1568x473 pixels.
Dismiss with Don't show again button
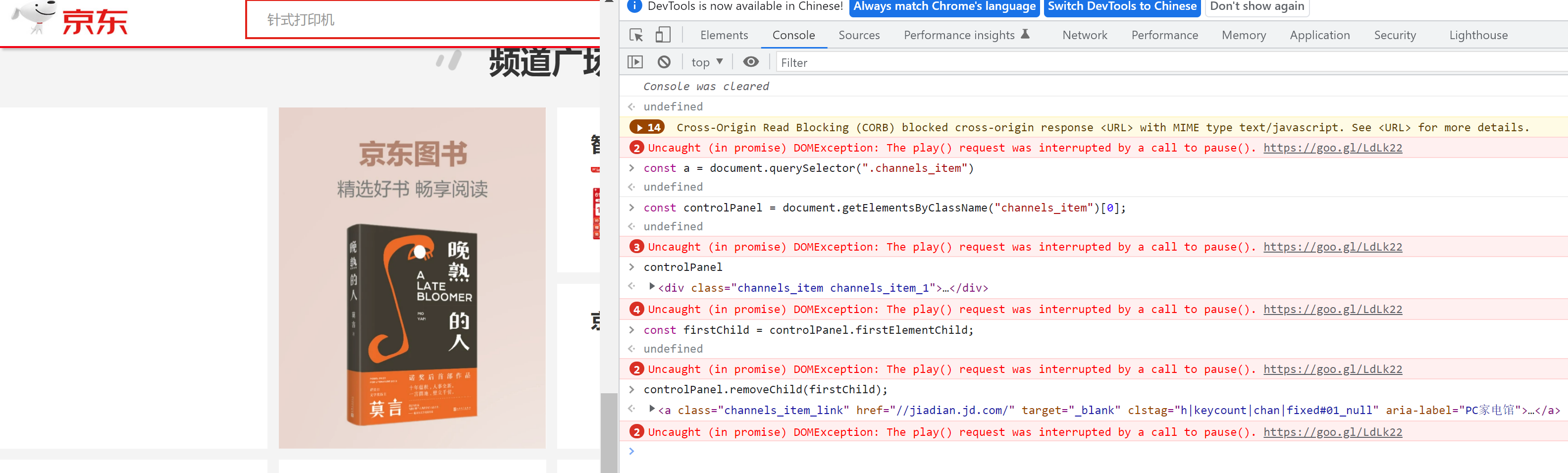(1256, 7)
